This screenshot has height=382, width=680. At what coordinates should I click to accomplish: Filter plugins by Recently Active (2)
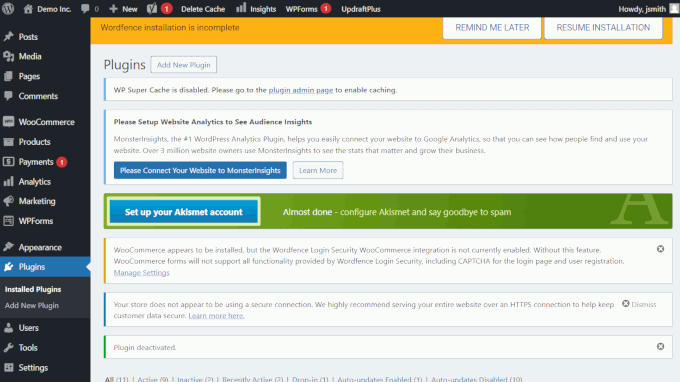[252, 379]
